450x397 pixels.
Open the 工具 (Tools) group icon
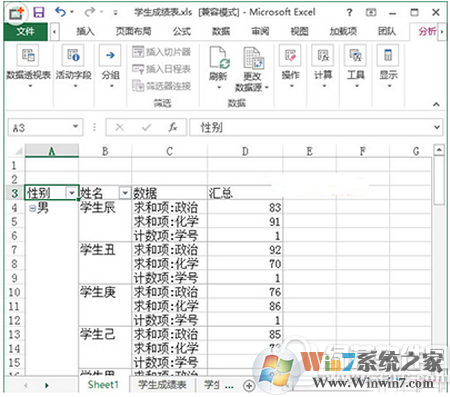[x=355, y=55]
